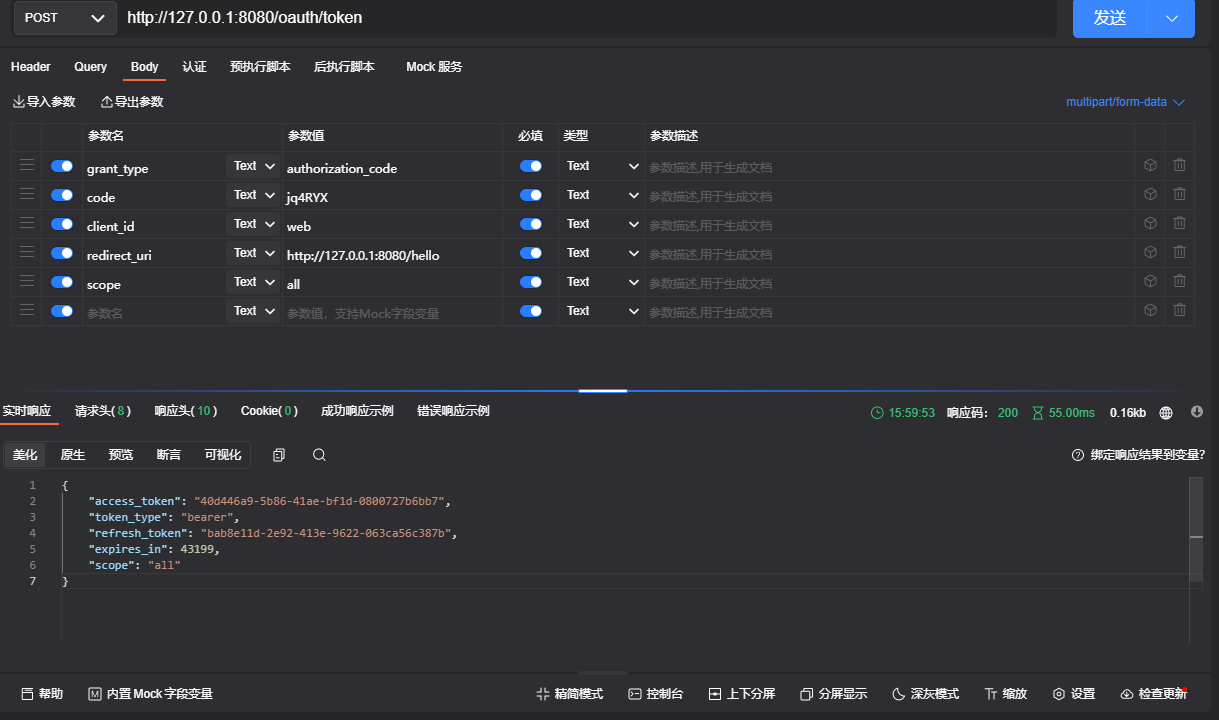Expand the multipart/form-data body type dropdown
Viewport: 1219px width, 720px height.
tap(1125, 102)
